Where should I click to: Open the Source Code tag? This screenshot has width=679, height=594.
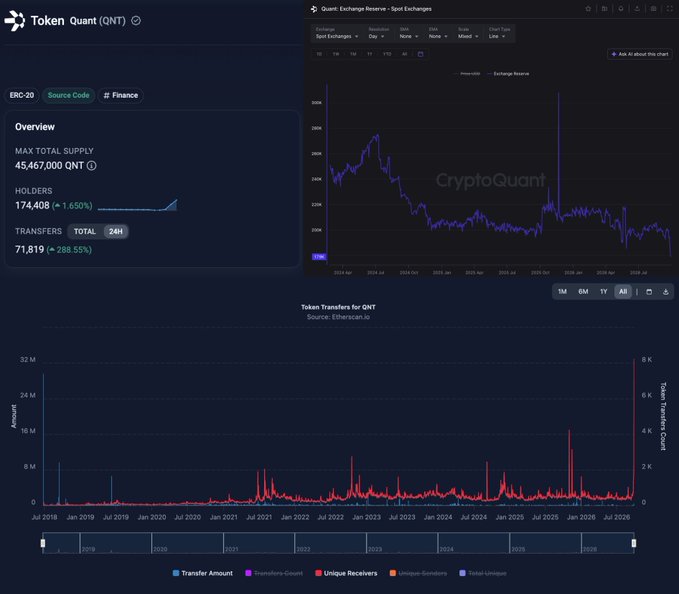pos(68,95)
